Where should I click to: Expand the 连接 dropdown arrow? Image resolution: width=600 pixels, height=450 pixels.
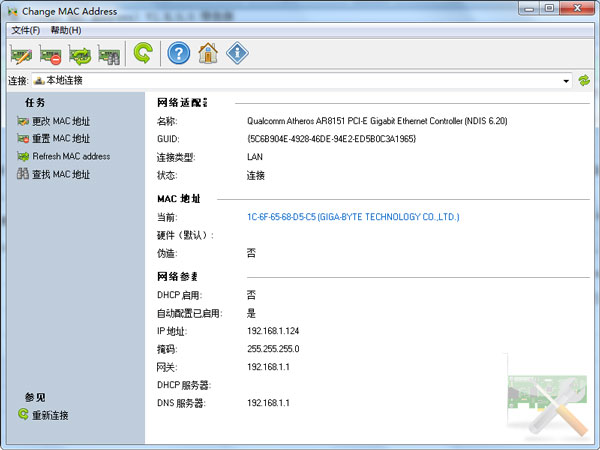(566, 81)
